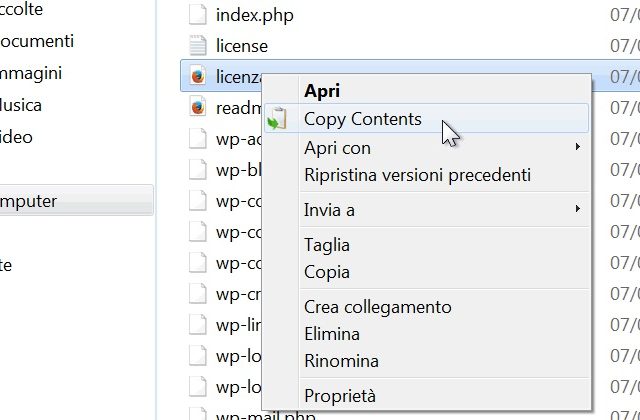
Task: Click Ripristina versioni precedenti
Action: click(x=417, y=175)
